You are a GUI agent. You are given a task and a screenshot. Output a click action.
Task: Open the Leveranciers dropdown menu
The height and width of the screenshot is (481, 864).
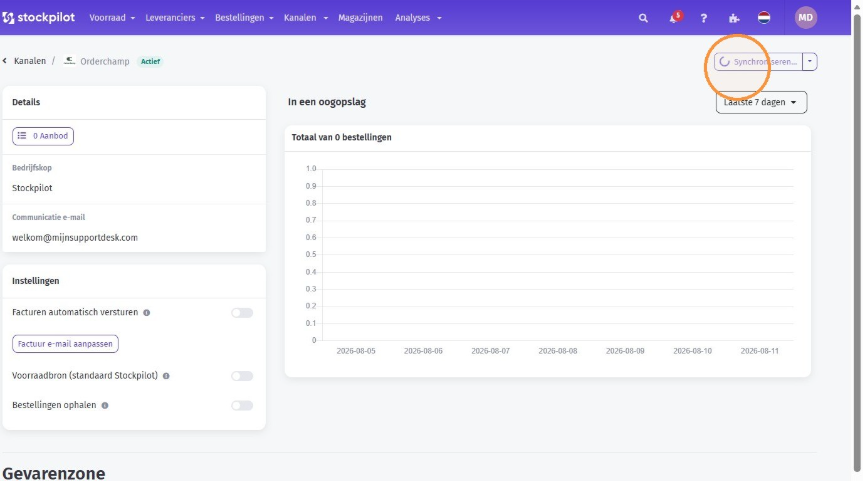pyautogui.click(x=175, y=18)
